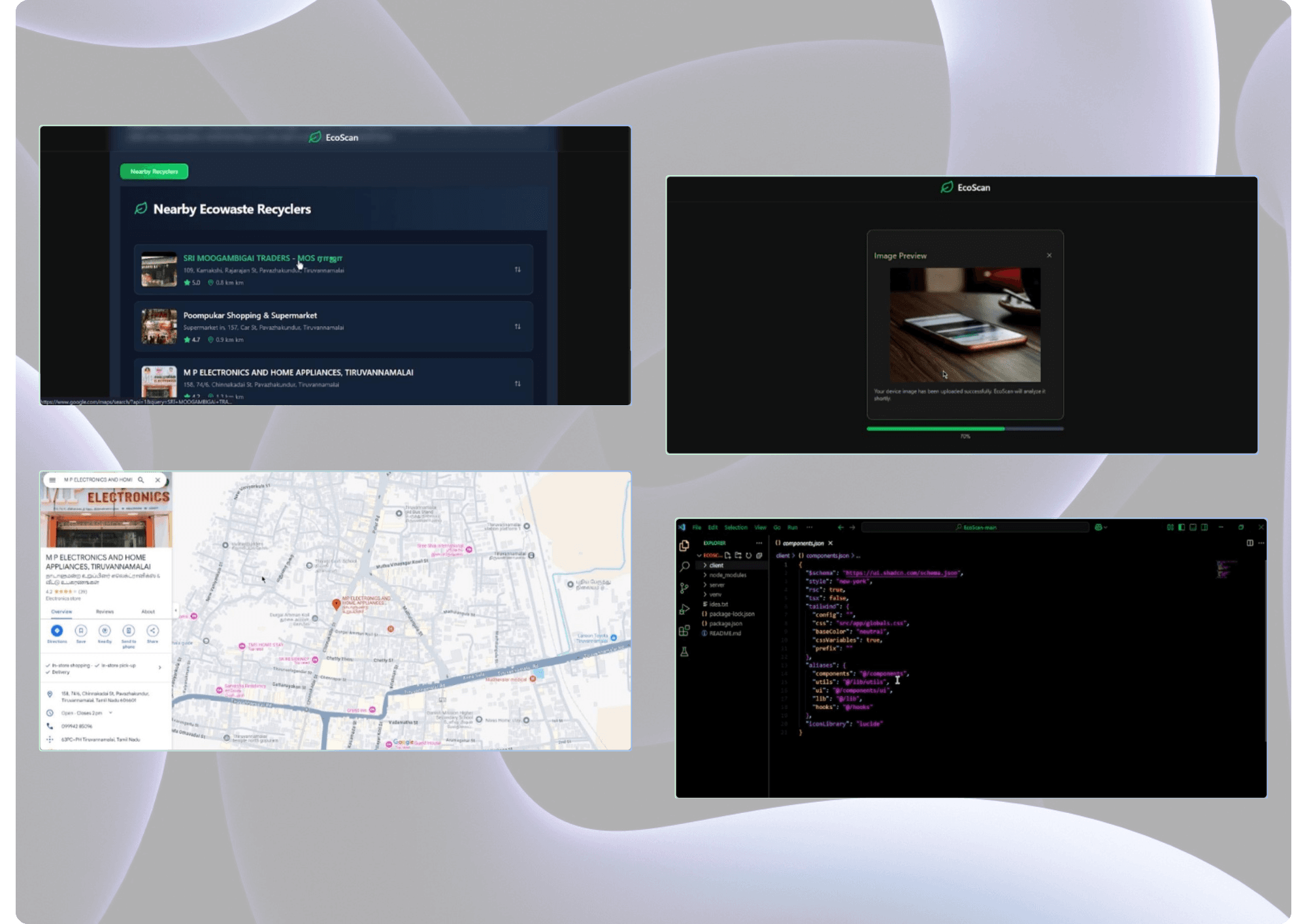Click arrow icon on SRI MOOGAMBIGAI TRADERS card

point(518,269)
